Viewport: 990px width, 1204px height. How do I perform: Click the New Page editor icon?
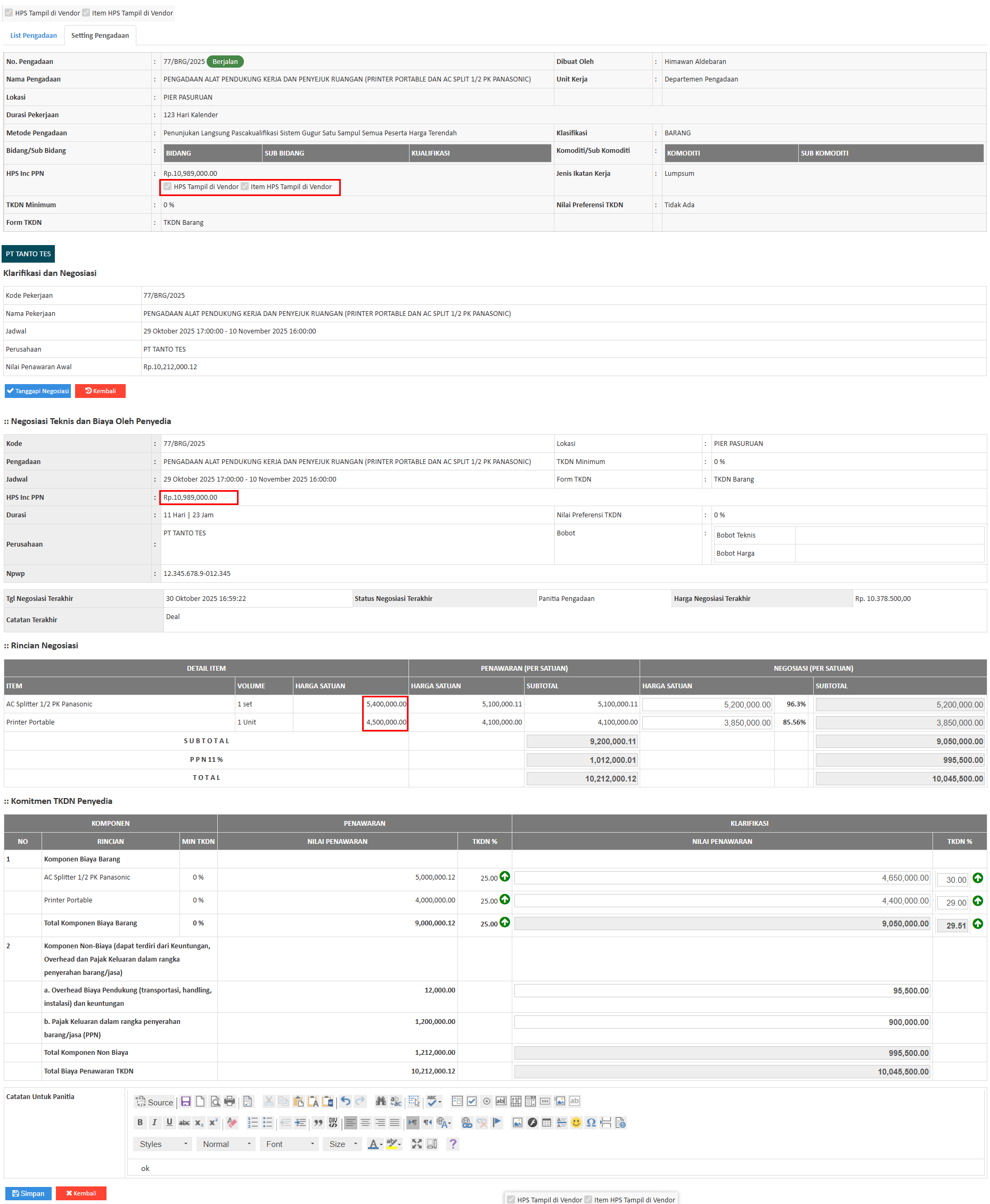tap(200, 1101)
